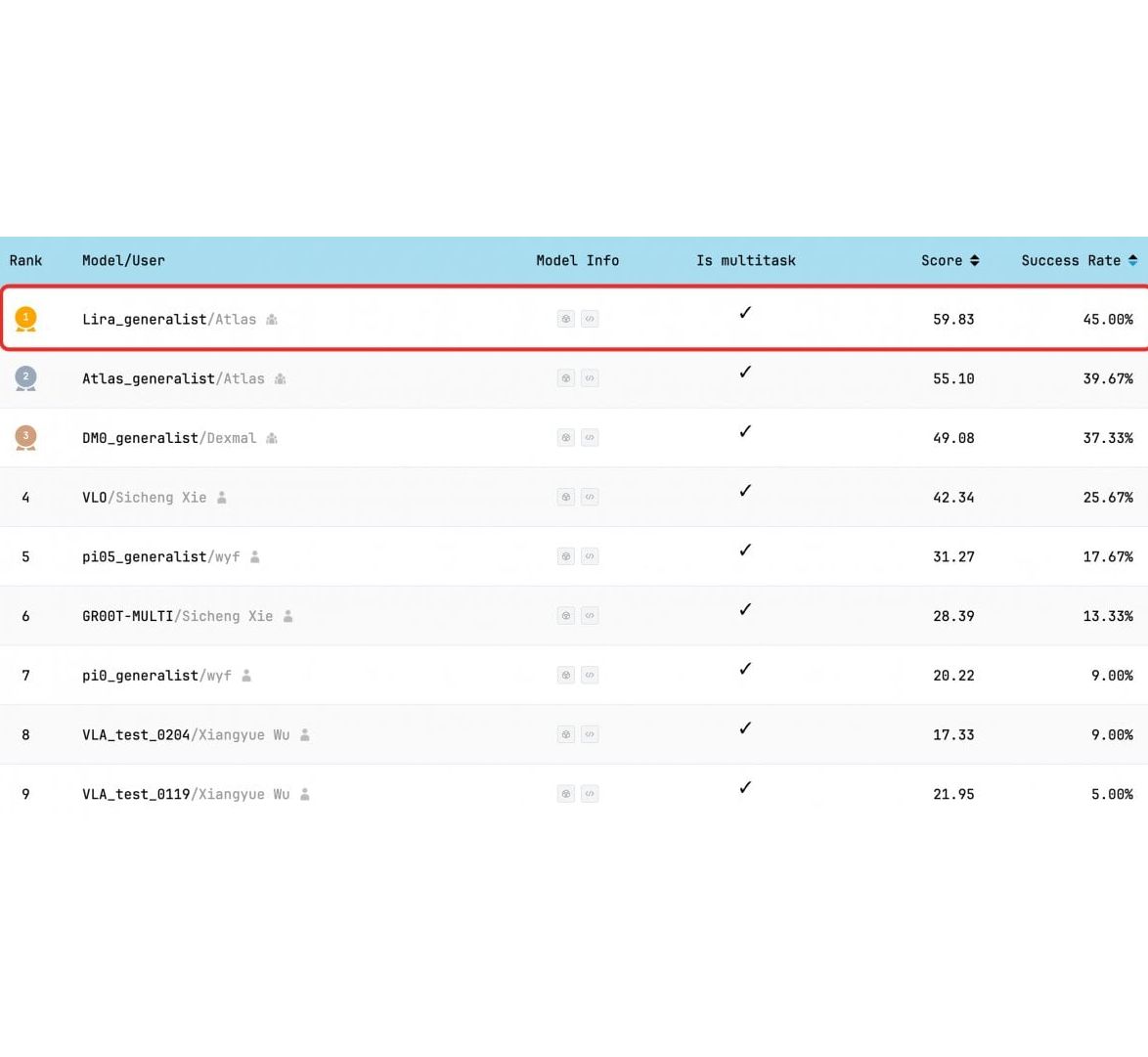Screen dimensions: 1148x1057
Task: Select the success rate 37.33%
Action: pyautogui.click(x=1108, y=438)
